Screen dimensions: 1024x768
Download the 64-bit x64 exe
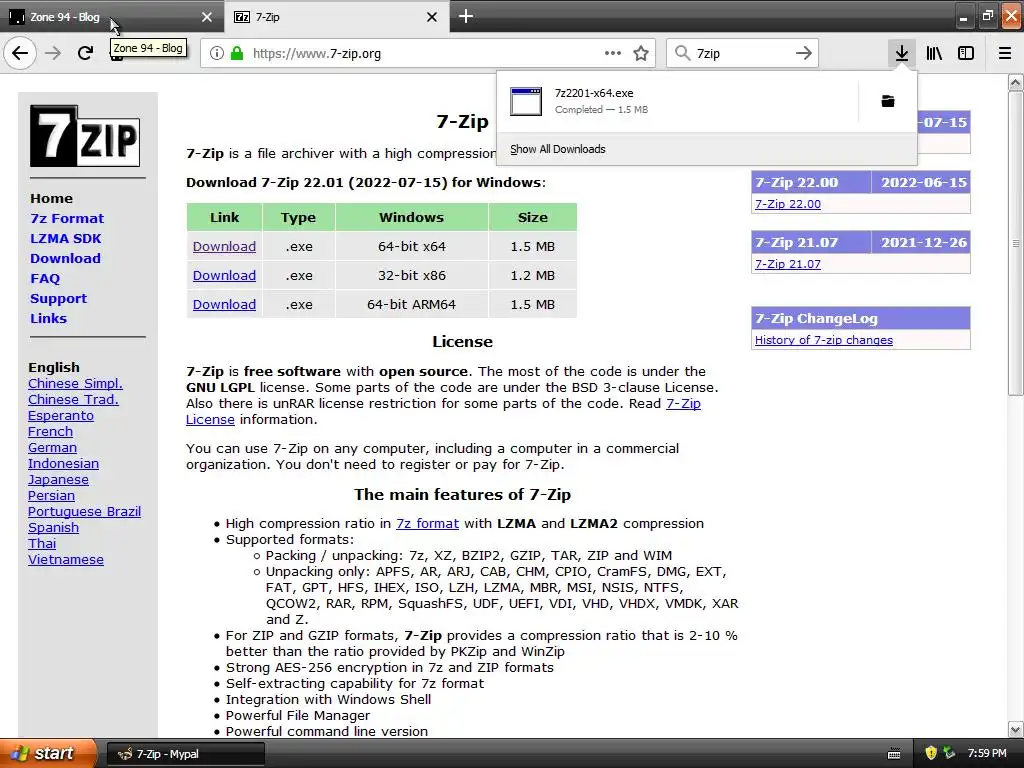coord(224,247)
